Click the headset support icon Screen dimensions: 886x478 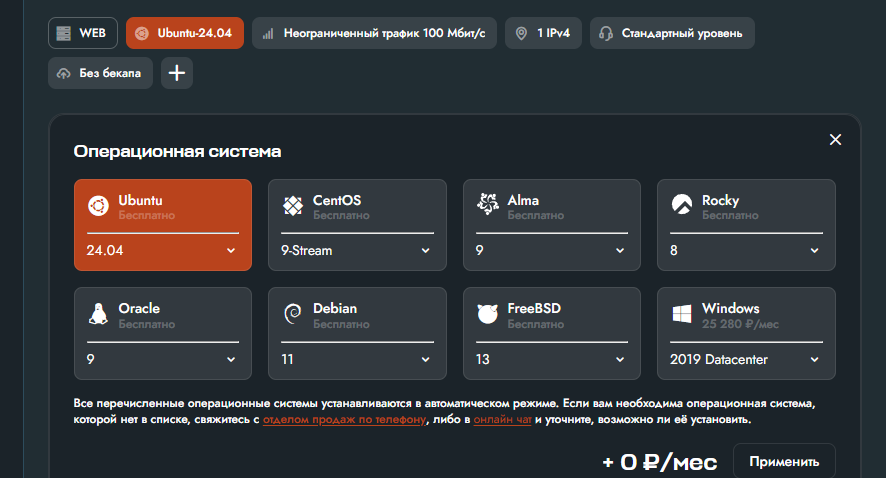pyautogui.click(x=606, y=33)
